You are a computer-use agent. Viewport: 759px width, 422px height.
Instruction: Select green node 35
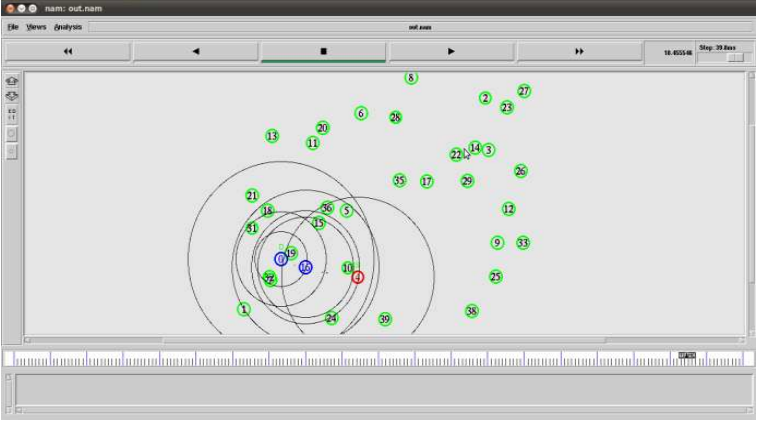[x=399, y=181]
